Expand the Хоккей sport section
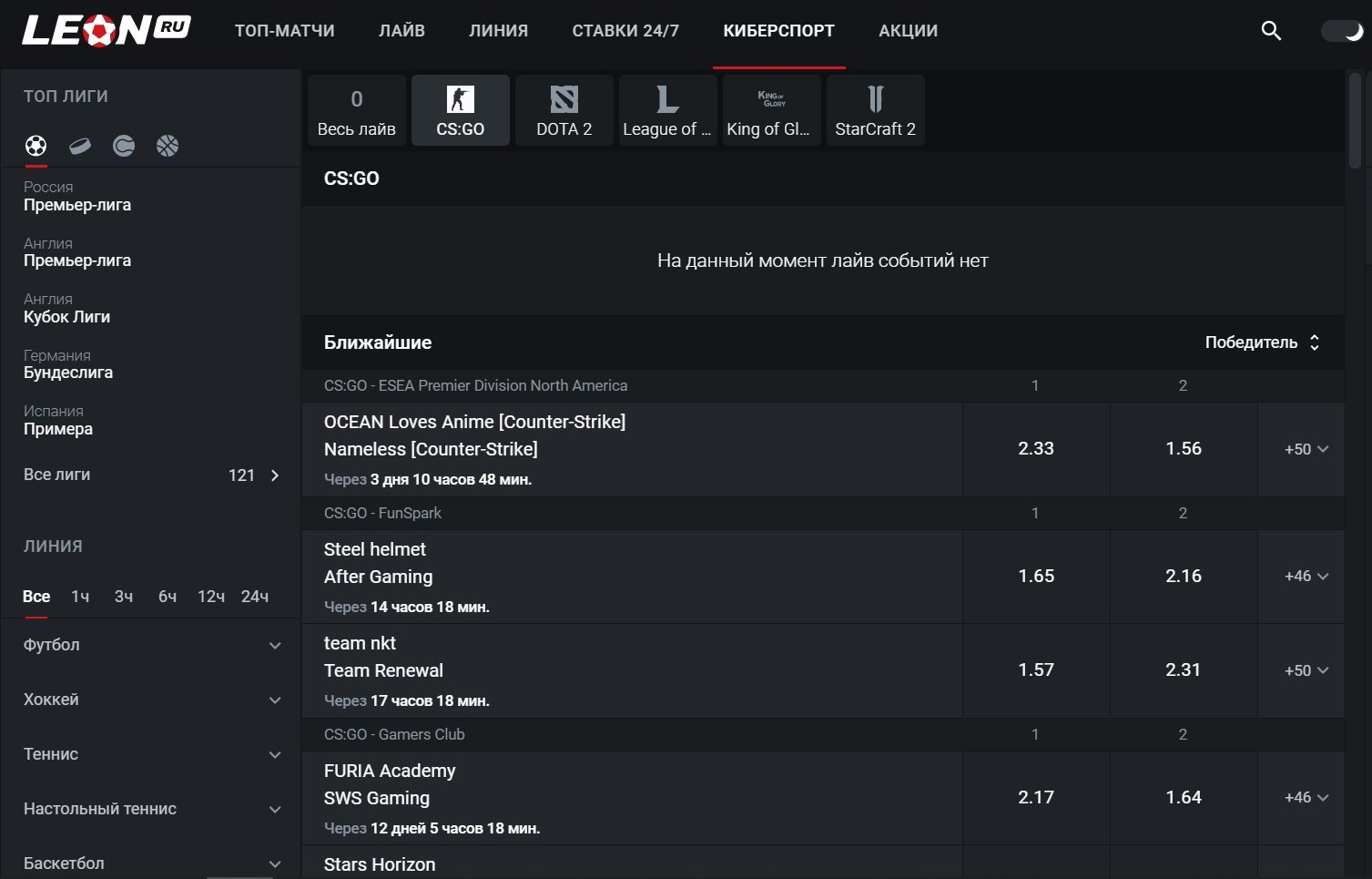 click(x=150, y=700)
